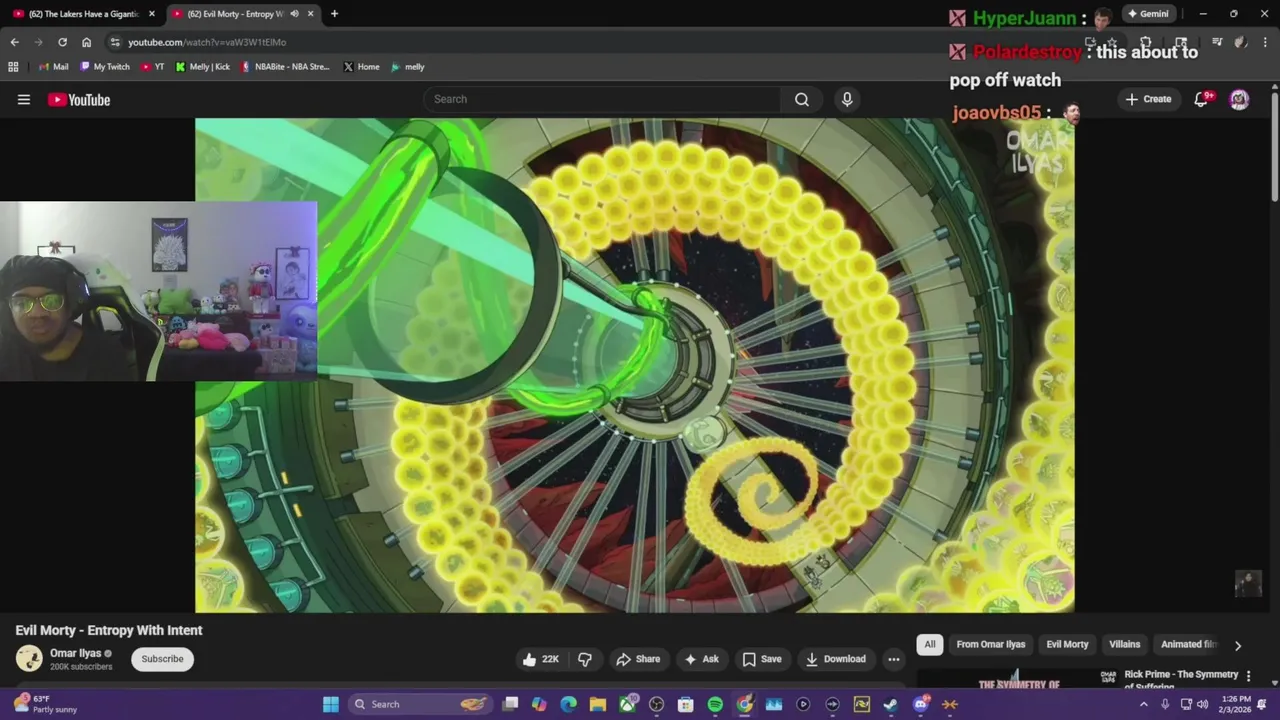Open Chrome profile avatar
Image resolution: width=1280 pixels, height=720 pixels.
tap(1240, 42)
